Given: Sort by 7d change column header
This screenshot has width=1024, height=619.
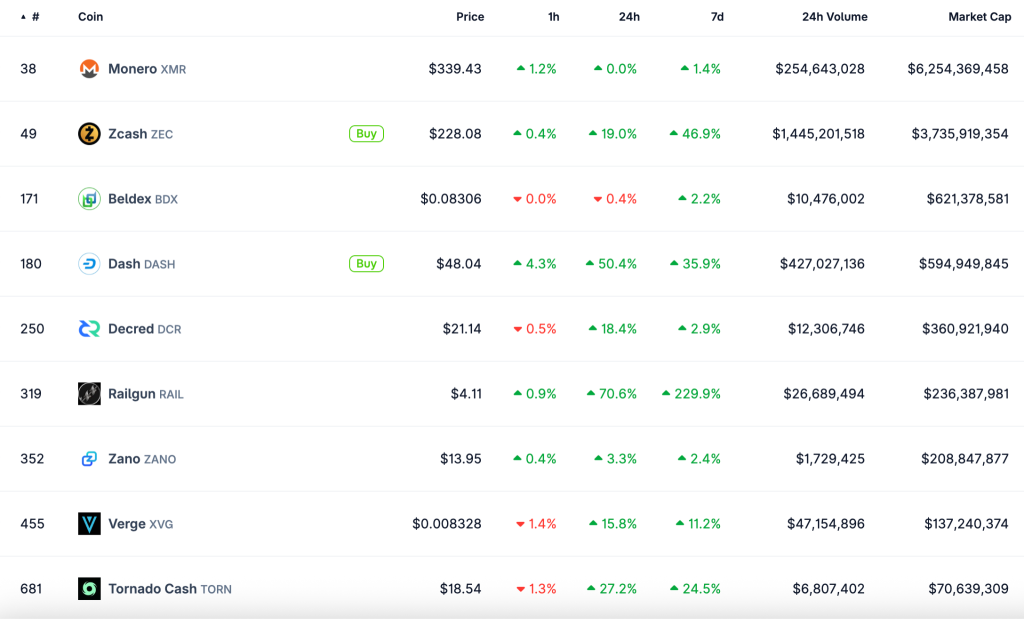Looking at the screenshot, I should tap(716, 17).
